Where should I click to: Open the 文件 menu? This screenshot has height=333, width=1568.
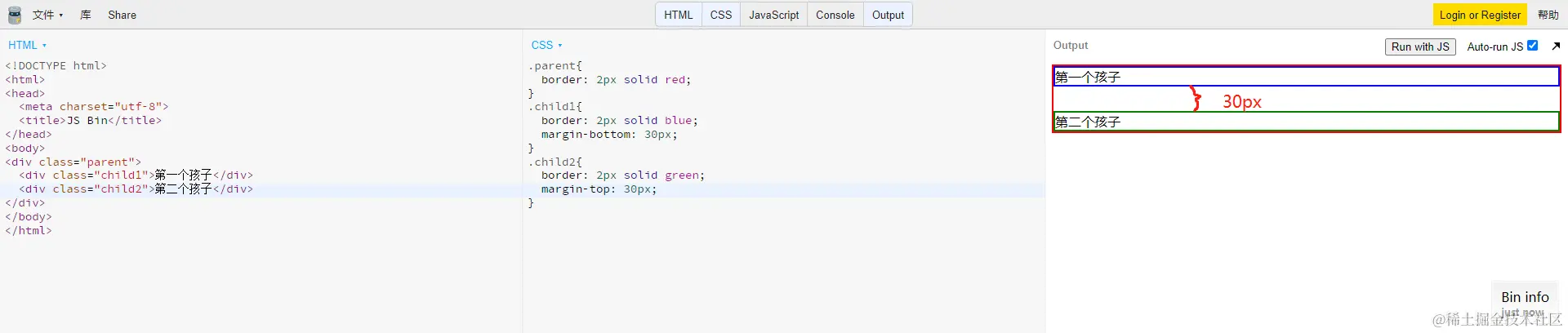[47, 15]
